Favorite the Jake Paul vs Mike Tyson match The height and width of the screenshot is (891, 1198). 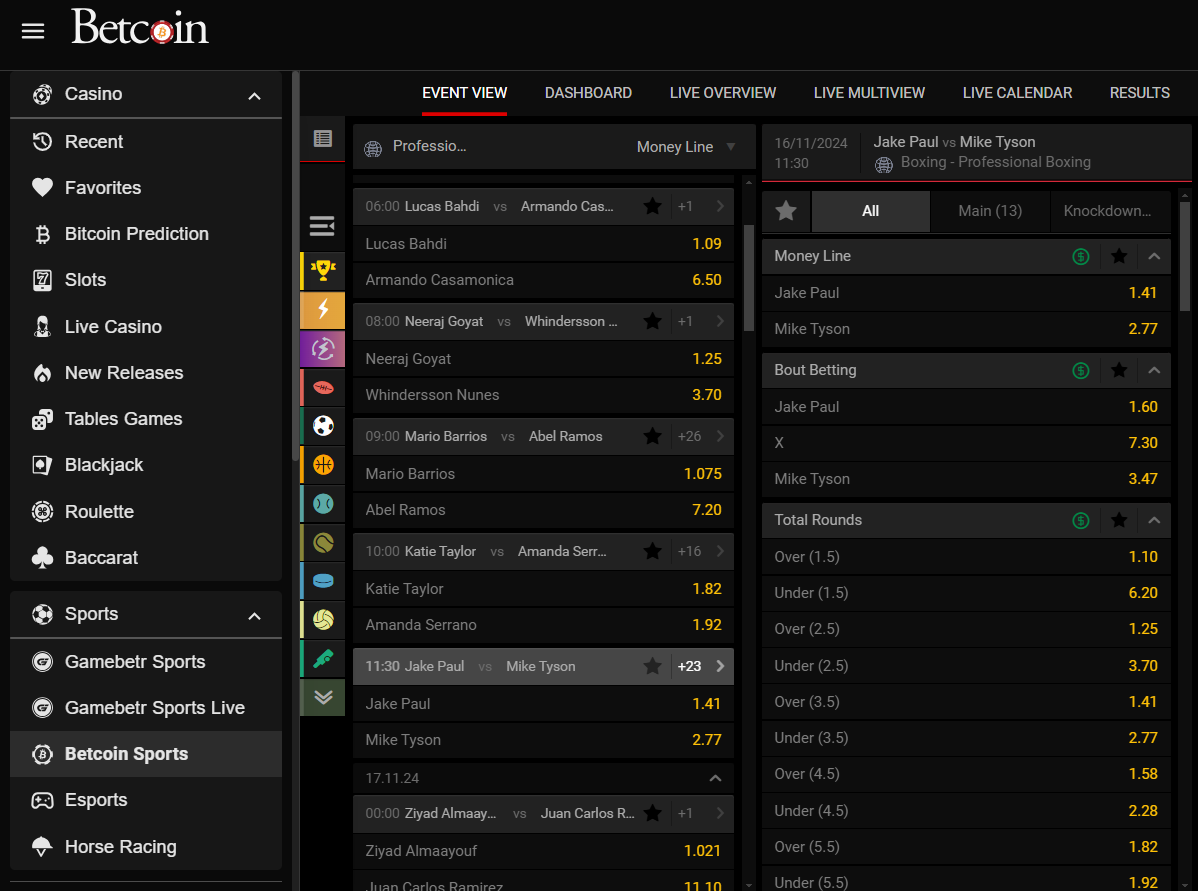(652, 666)
